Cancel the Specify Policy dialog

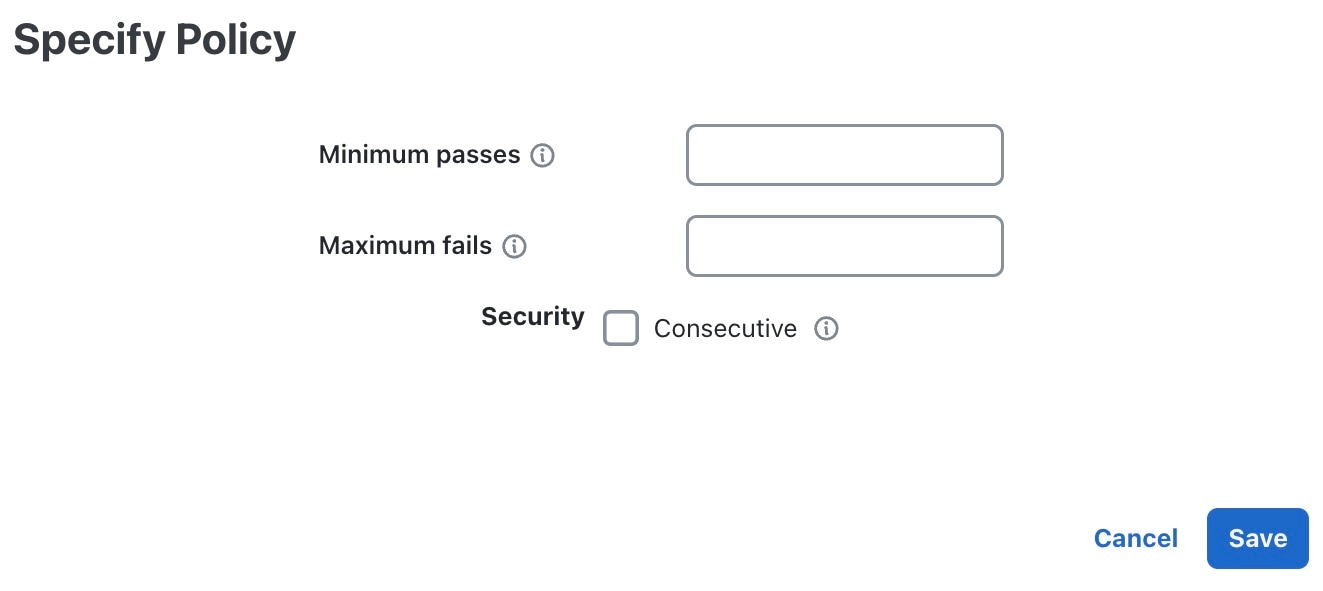1136,538
